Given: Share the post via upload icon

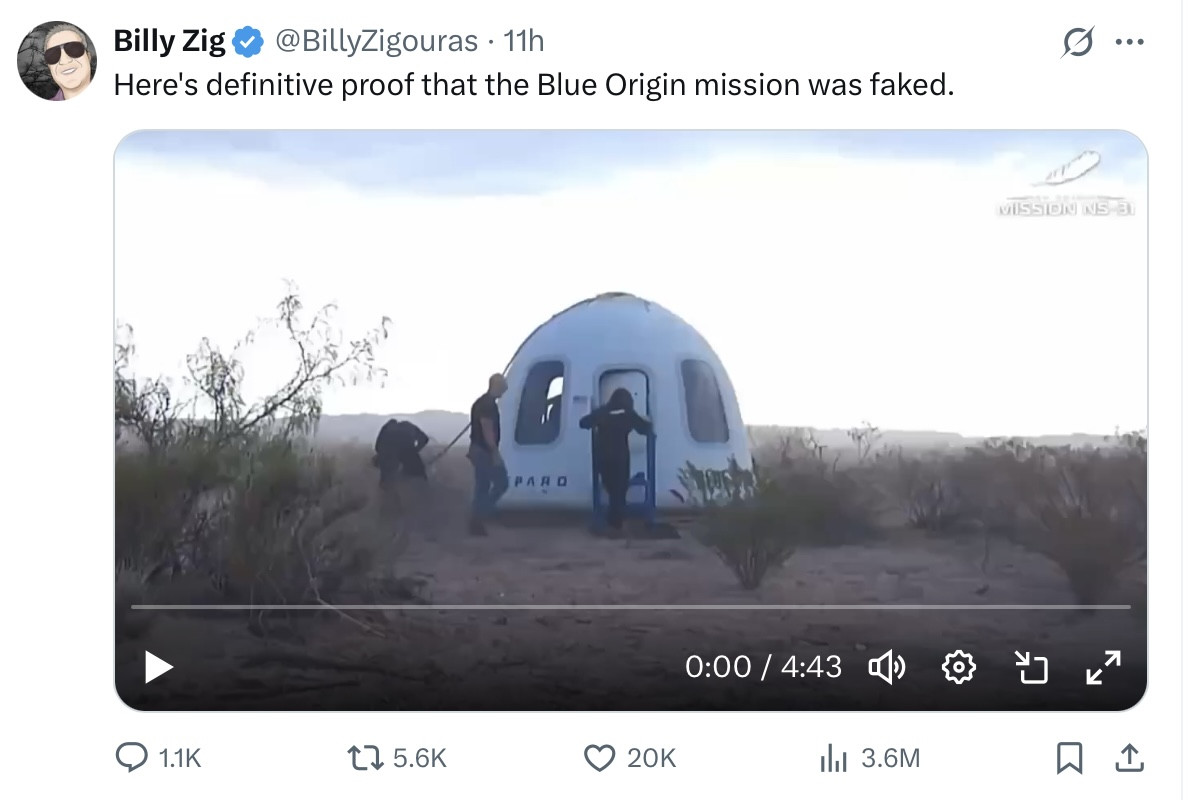Looking at the screenshot, I should [1129, 758].
